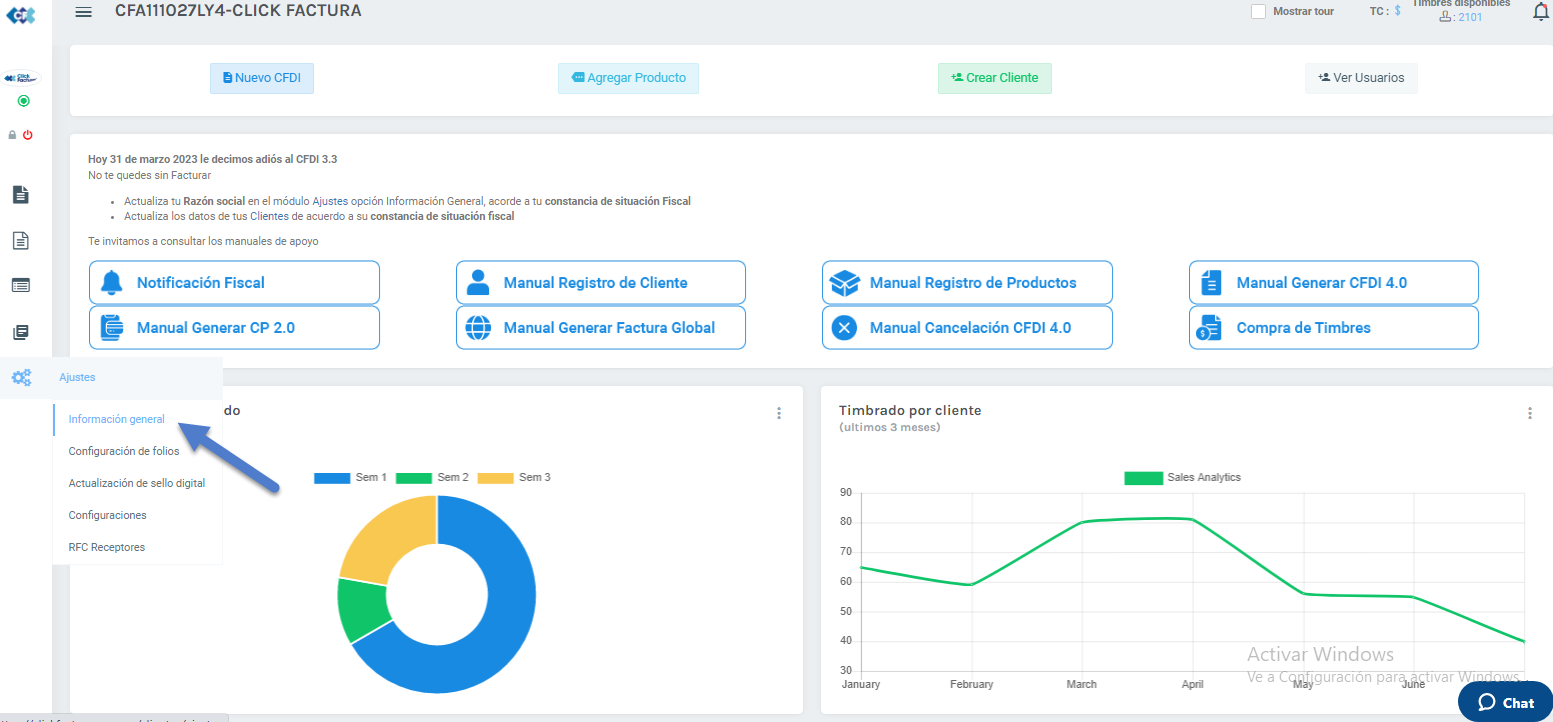Click the green status indicator in sidebar
Image resolution: width=1553 pixels, height=722 pixels.
click(23, 101)
